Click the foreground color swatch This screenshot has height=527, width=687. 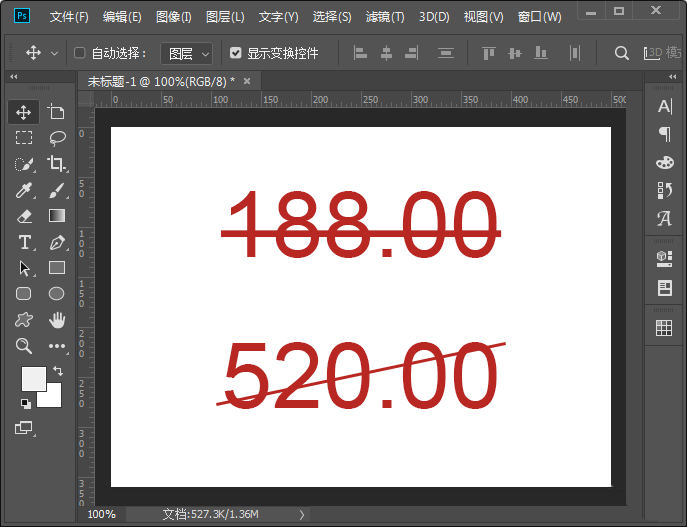(x=33, y=378)
